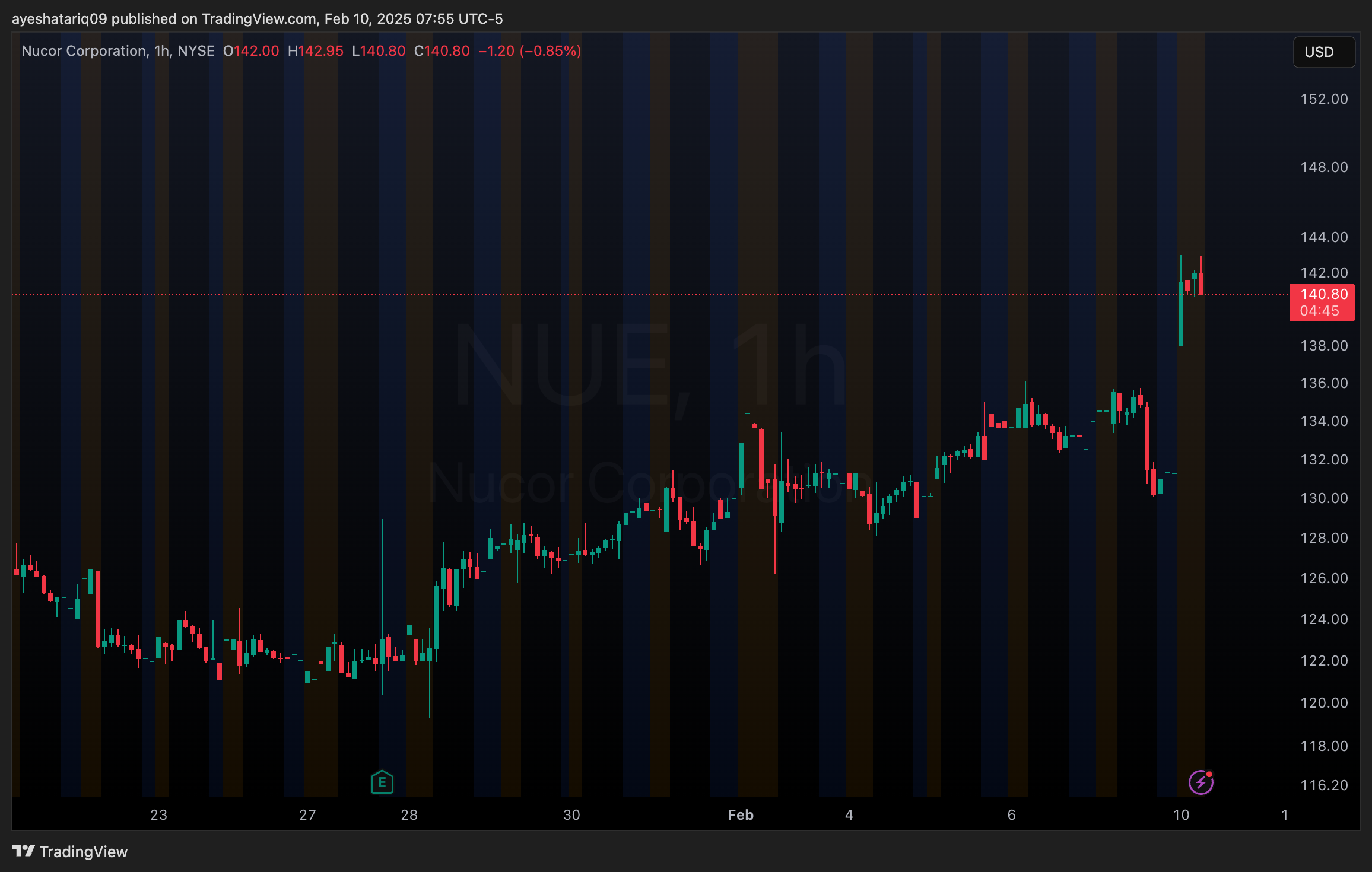Image resolution: width=1372 pixels, height=872 pixels.
Task: Click the Nucor Corporation symbol title
Action: tap(84, 51)
